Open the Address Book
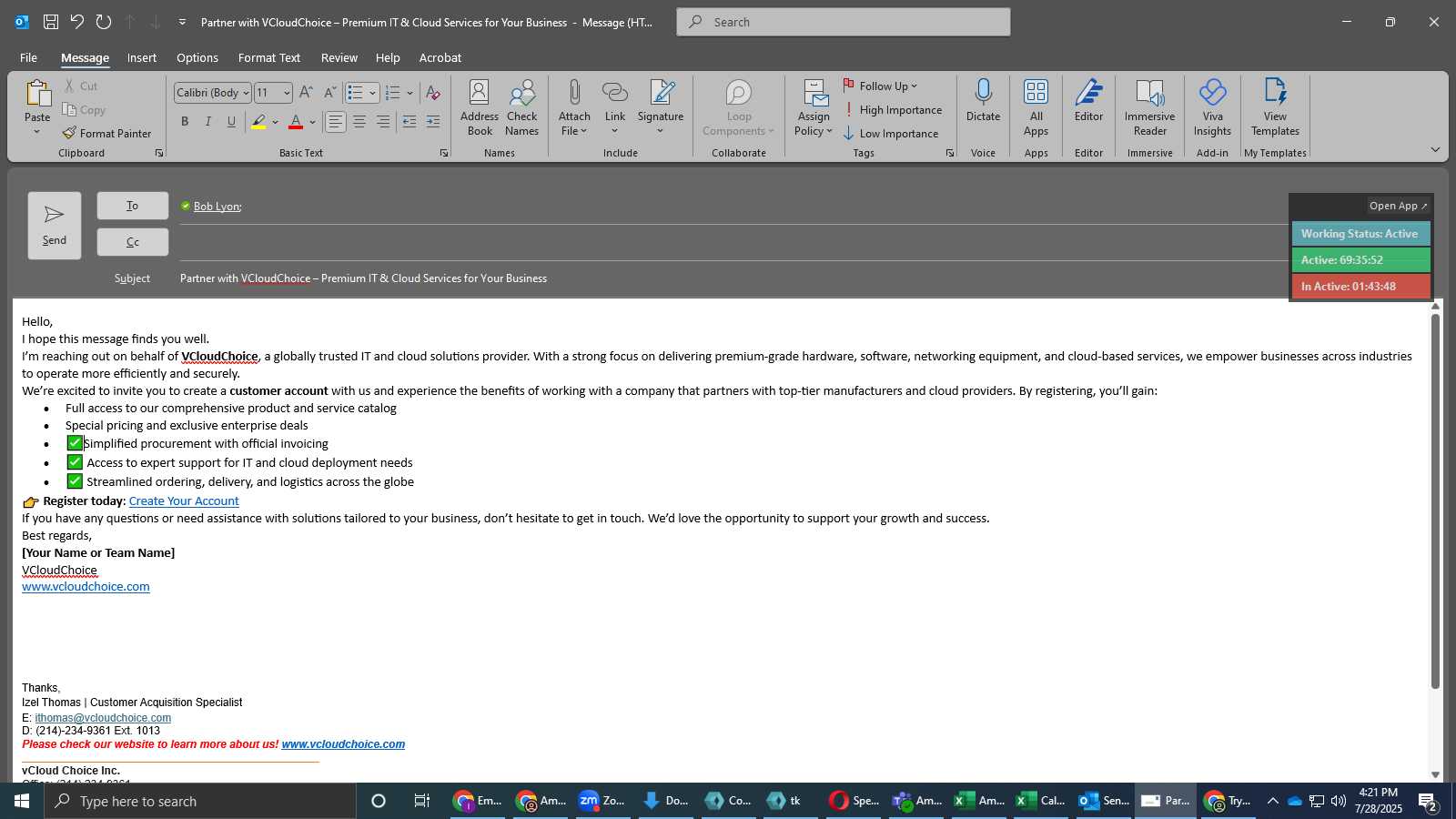Viewport: 1456px width, 819px height. 480,107
